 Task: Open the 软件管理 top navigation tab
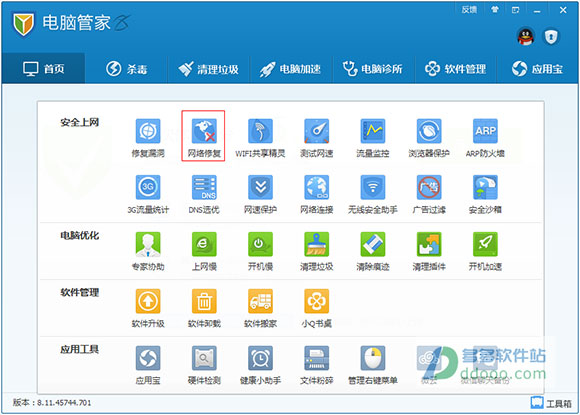pyautogui.click(x=455, y=68)
